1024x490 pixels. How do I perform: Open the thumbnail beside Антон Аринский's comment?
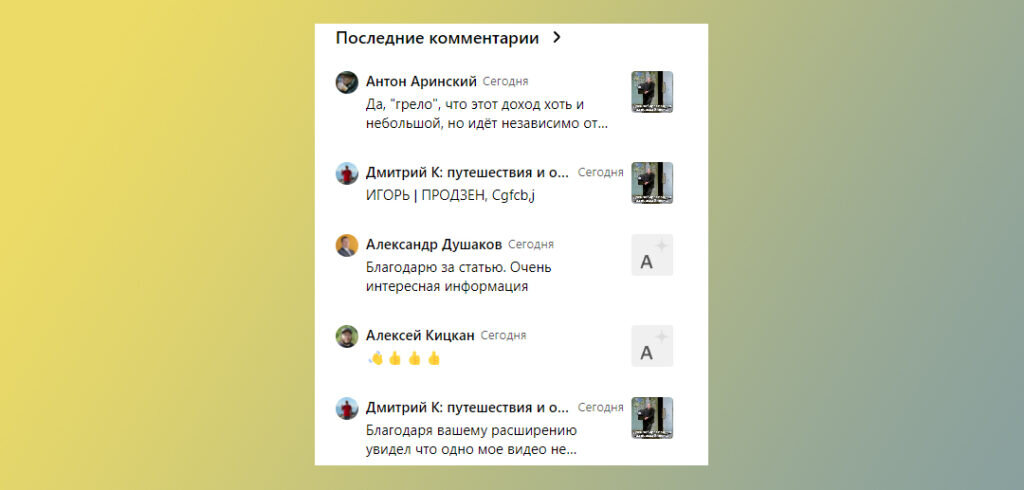(652, 91)
